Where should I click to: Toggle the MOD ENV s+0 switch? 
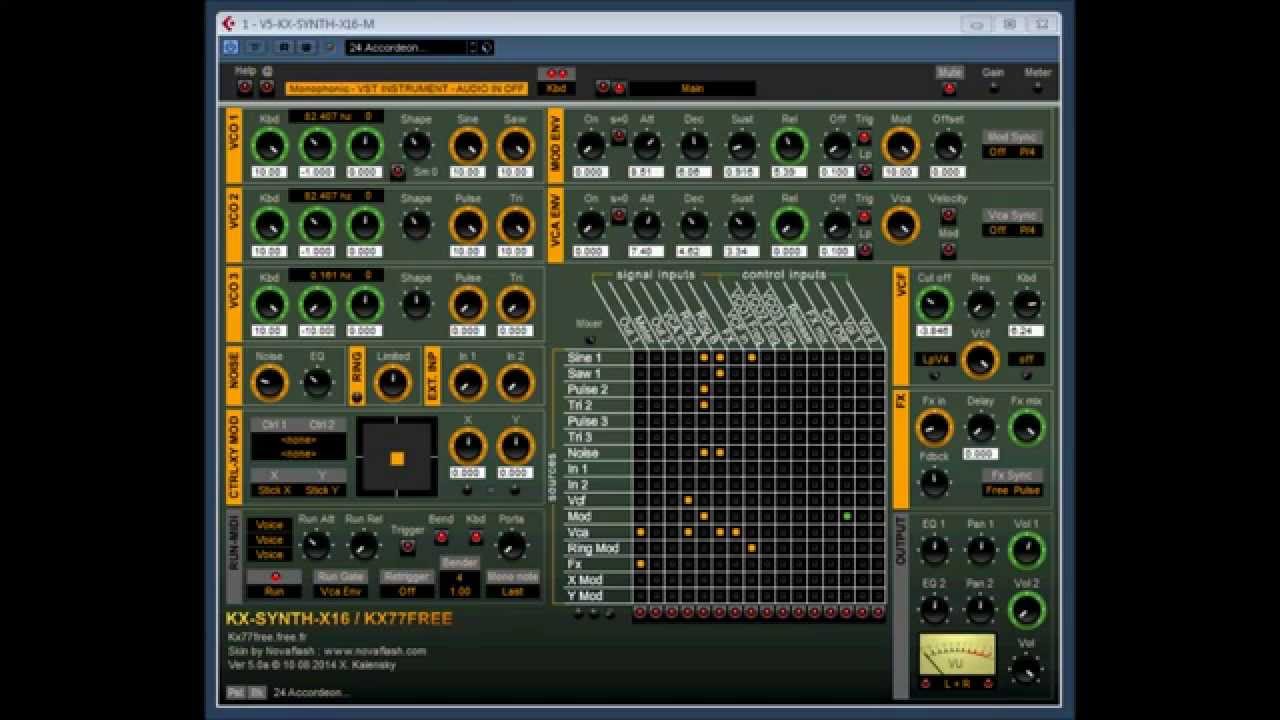619,137
